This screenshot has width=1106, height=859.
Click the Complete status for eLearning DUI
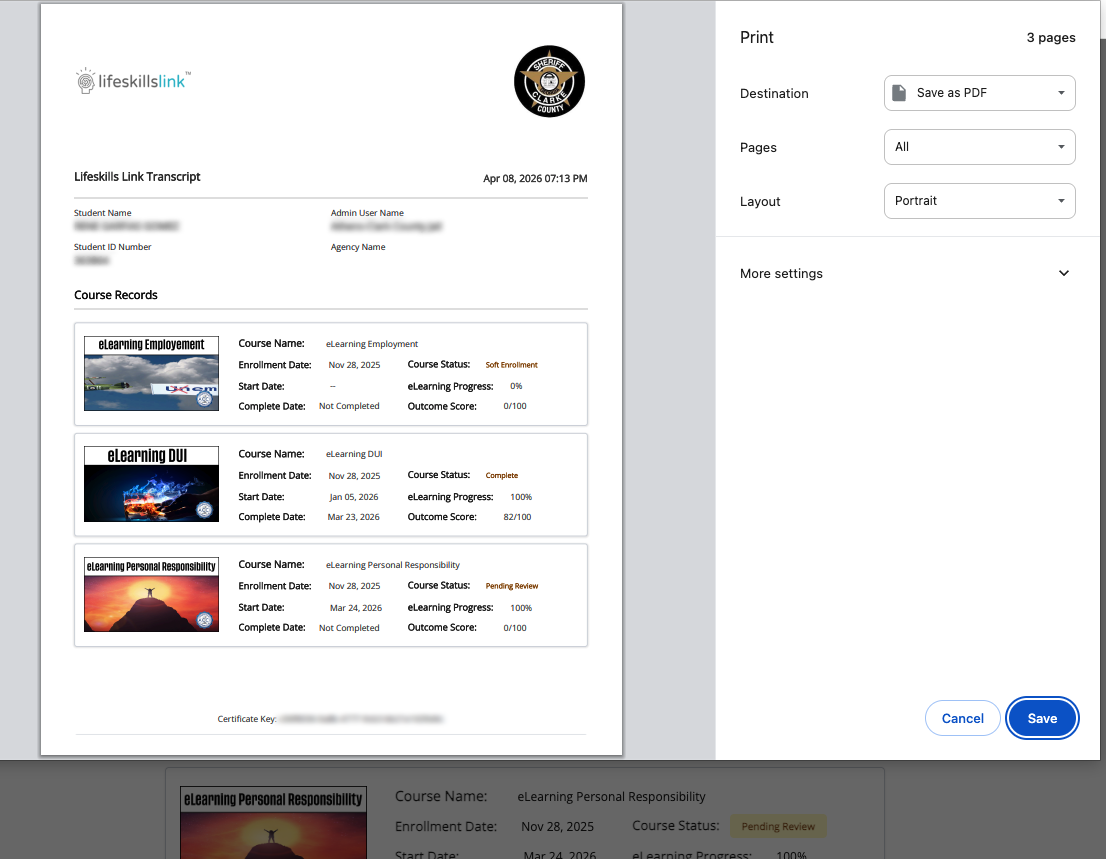(501, 476)
